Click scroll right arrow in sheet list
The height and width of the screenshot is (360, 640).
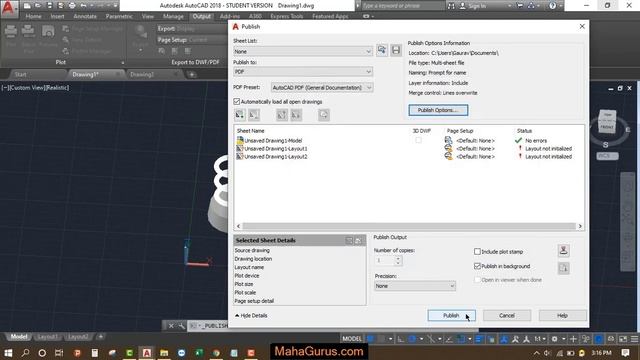pos(580,226)
